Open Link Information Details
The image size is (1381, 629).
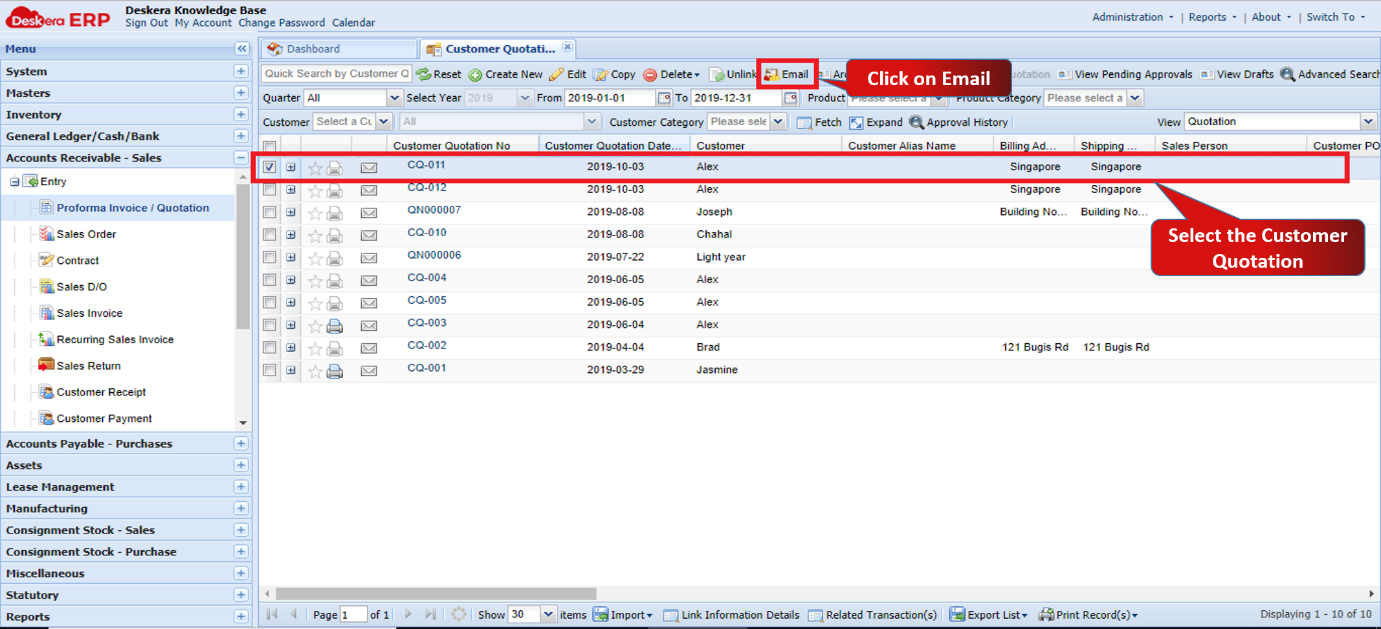point(732,615)
